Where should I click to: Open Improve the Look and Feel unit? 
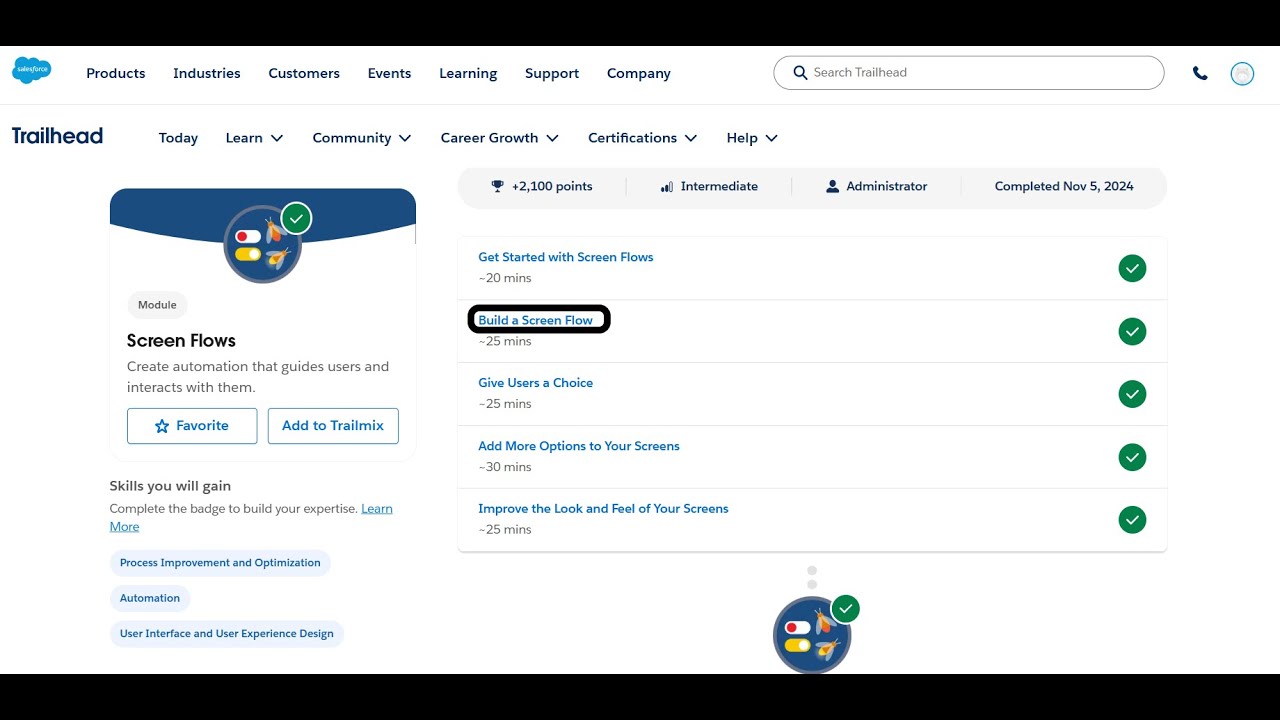coord(603,509)
